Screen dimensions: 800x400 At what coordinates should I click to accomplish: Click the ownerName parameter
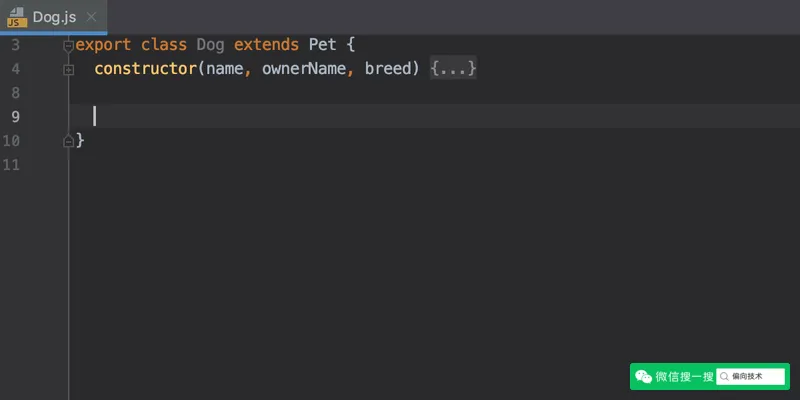pos(304,68)
